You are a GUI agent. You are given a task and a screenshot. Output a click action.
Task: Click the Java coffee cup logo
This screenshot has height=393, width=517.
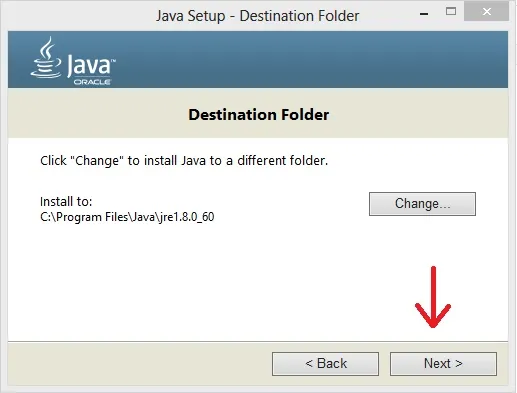tap(46, 58)
